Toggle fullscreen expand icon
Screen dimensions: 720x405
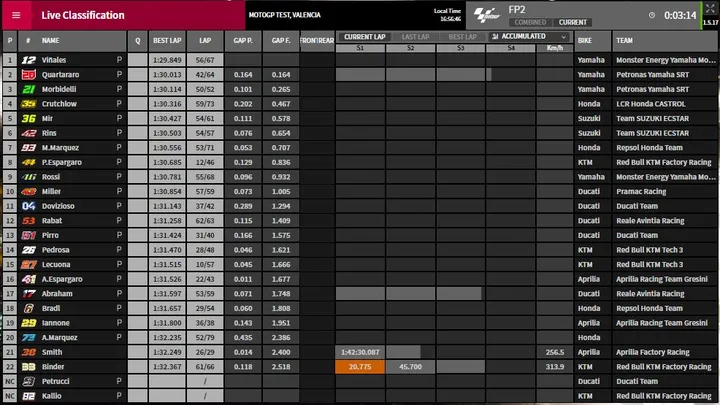point(710,8)
